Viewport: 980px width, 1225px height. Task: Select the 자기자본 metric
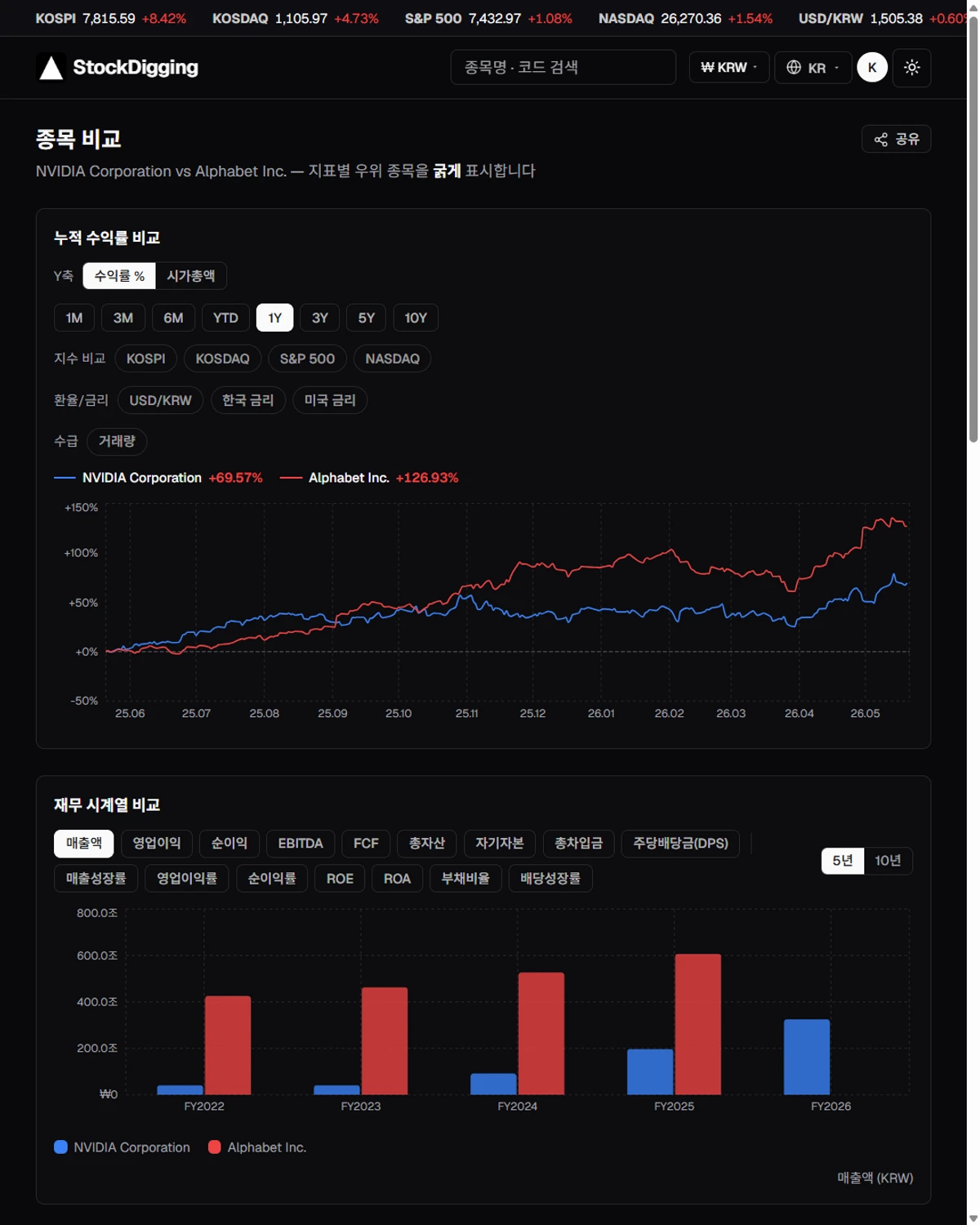(500, 844)
